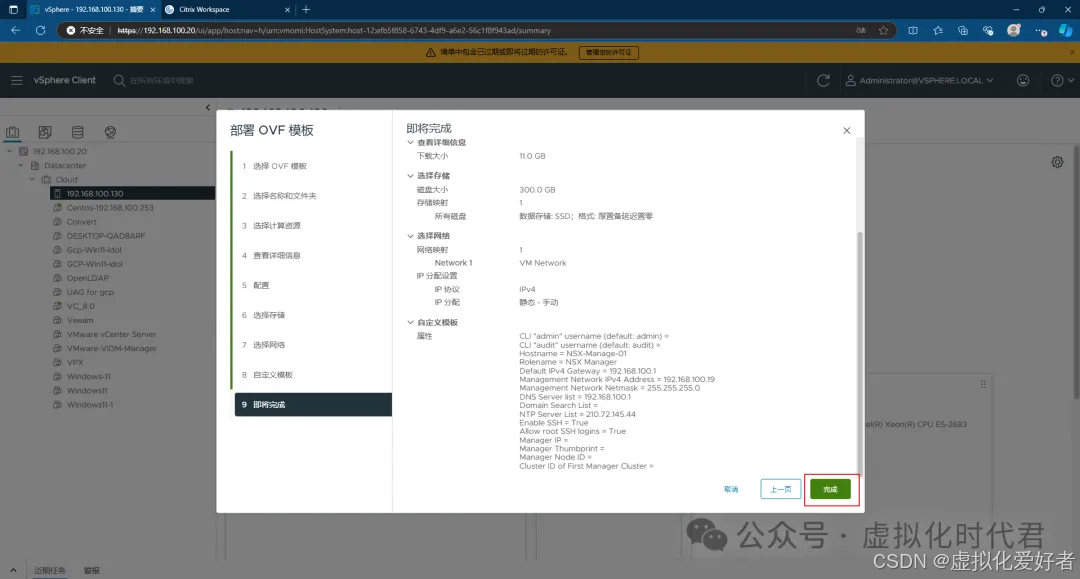Select the Convert virtual machine
The height and width of the screenshot is (579, 1080).
81,222
